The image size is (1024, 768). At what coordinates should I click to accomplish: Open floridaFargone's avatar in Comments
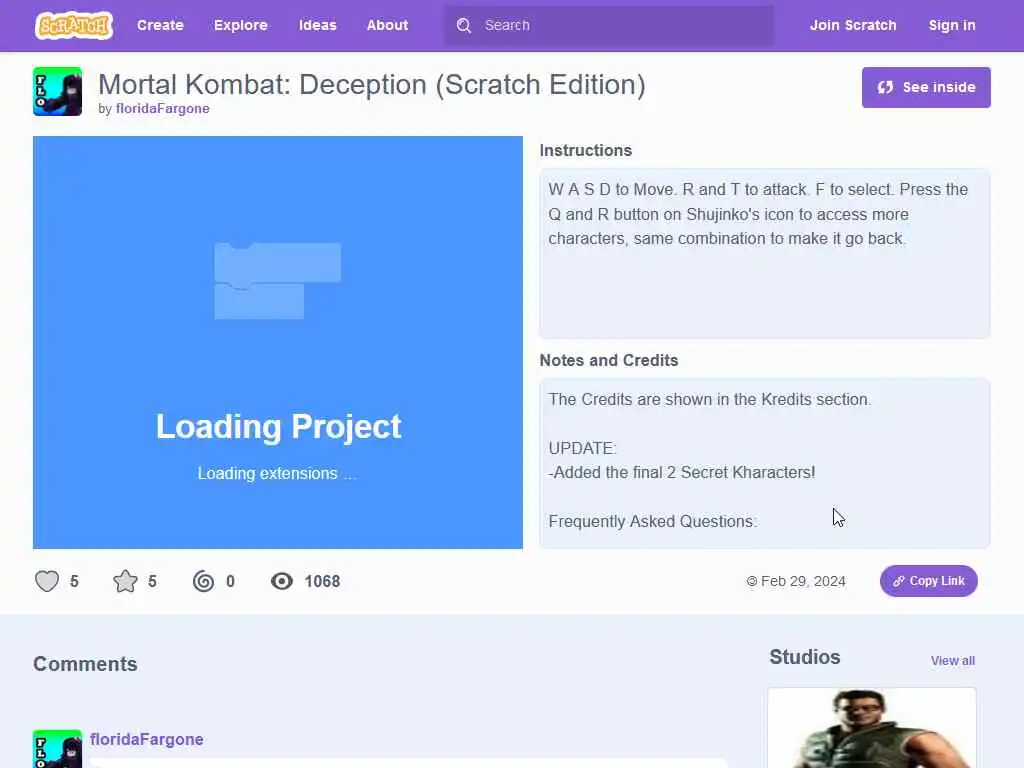click(x=57, y=749)
